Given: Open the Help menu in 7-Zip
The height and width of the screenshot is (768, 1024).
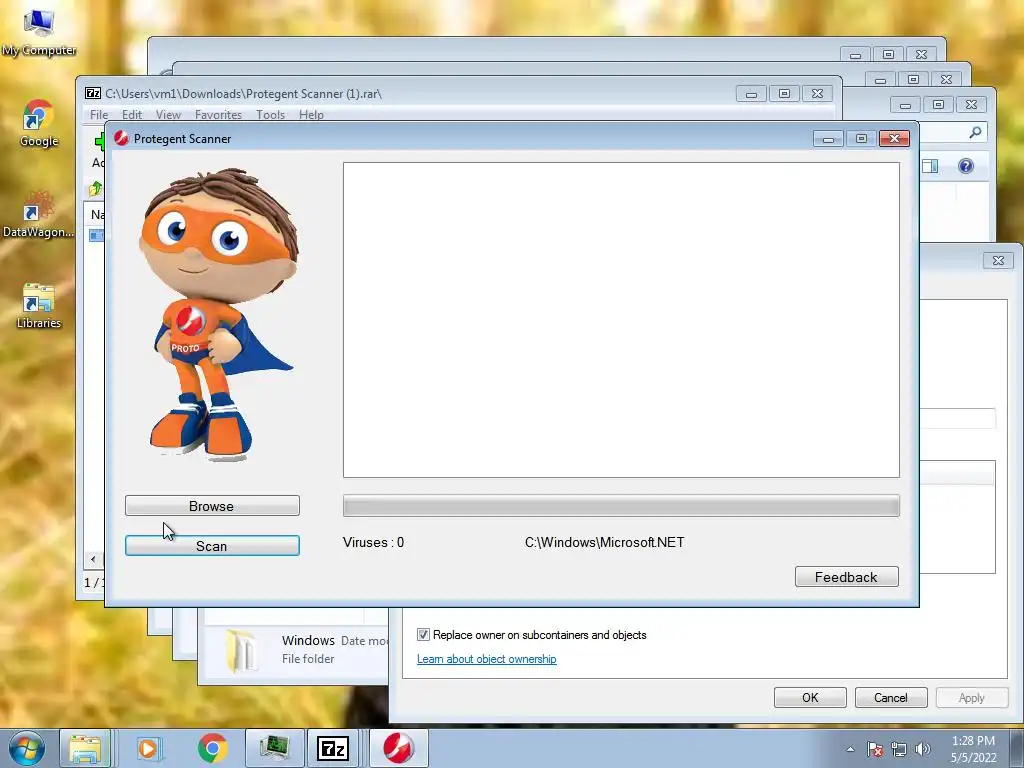Looking at the screenshot, I should [312, 114].
